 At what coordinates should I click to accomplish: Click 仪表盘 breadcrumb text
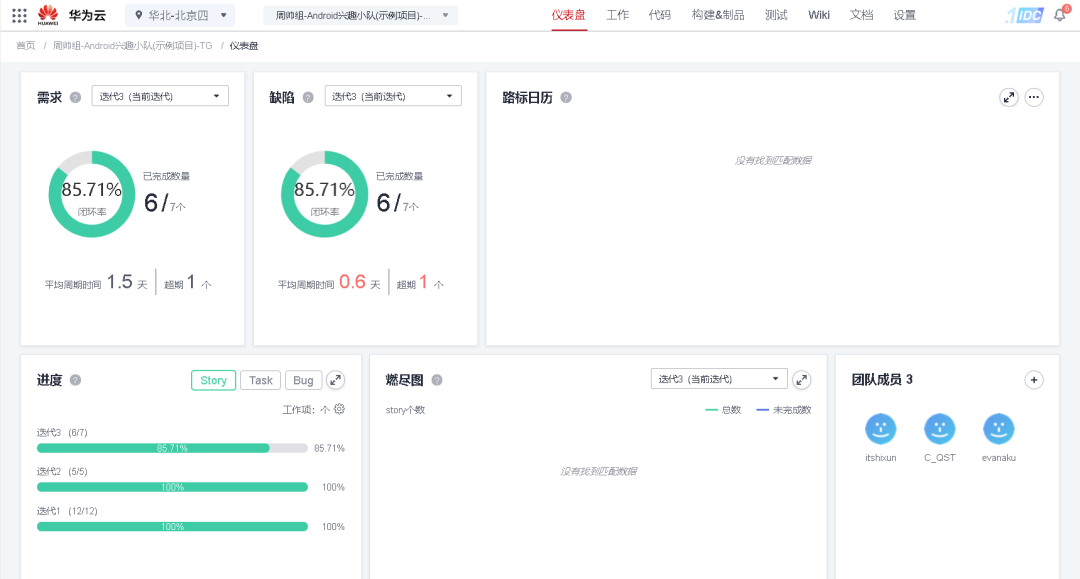point(244,45)
